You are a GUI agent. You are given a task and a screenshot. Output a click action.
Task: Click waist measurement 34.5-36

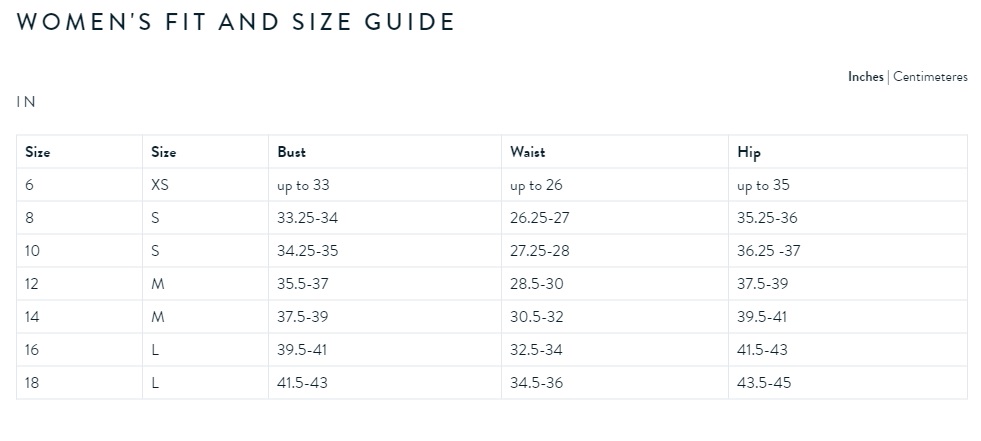536,383
